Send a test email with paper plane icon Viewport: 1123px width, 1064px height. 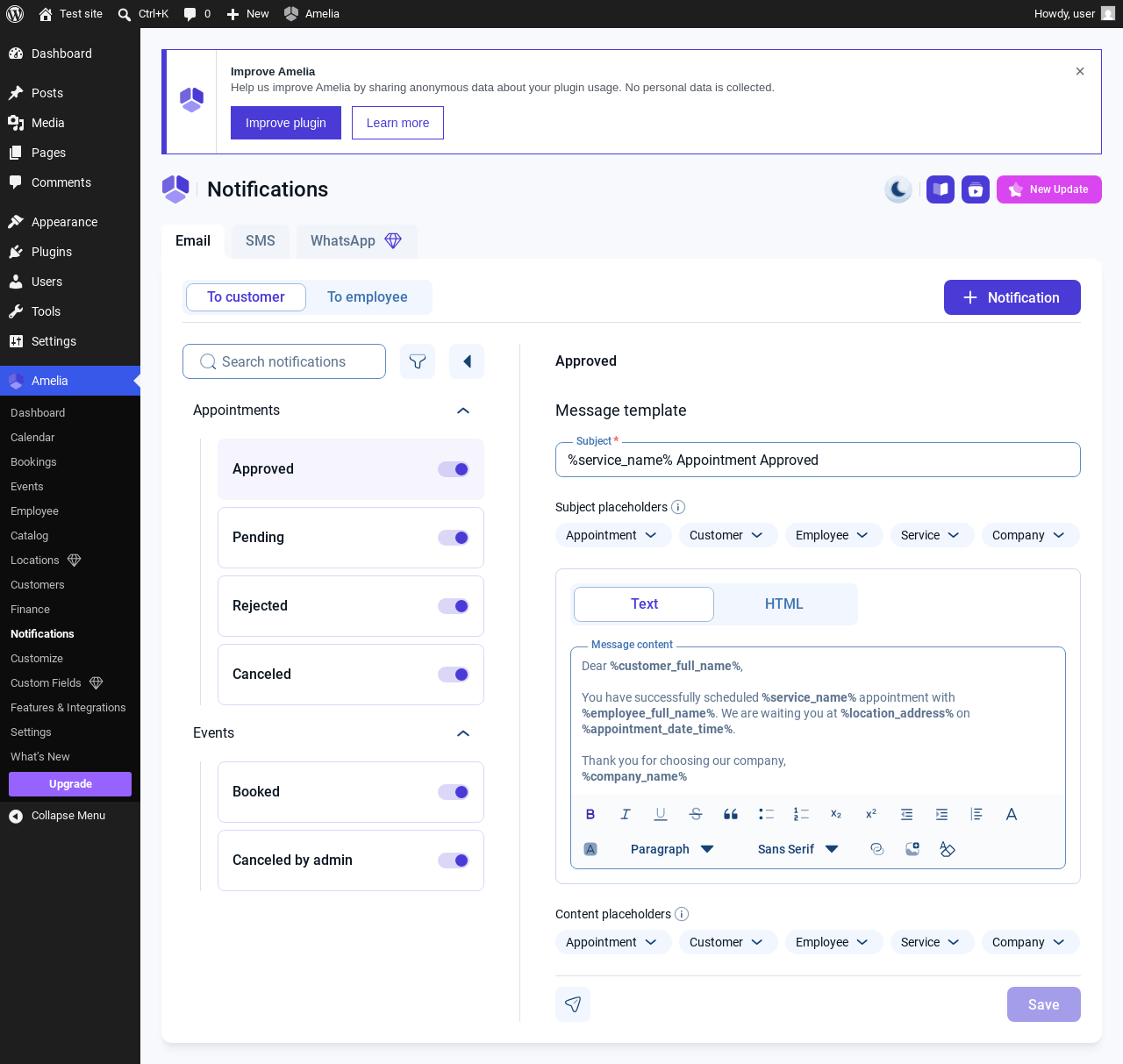(x=573, y=1004)
